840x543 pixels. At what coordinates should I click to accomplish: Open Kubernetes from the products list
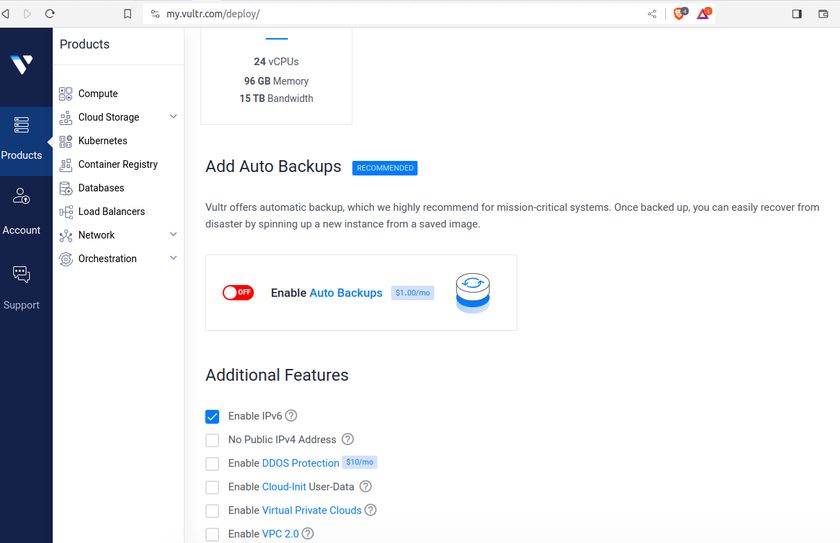coord(103,141)
